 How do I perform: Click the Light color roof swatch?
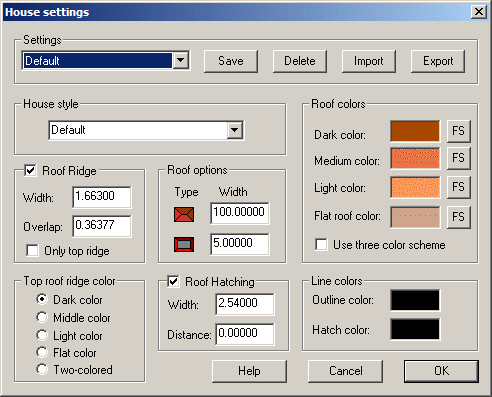tap(415, 187)
